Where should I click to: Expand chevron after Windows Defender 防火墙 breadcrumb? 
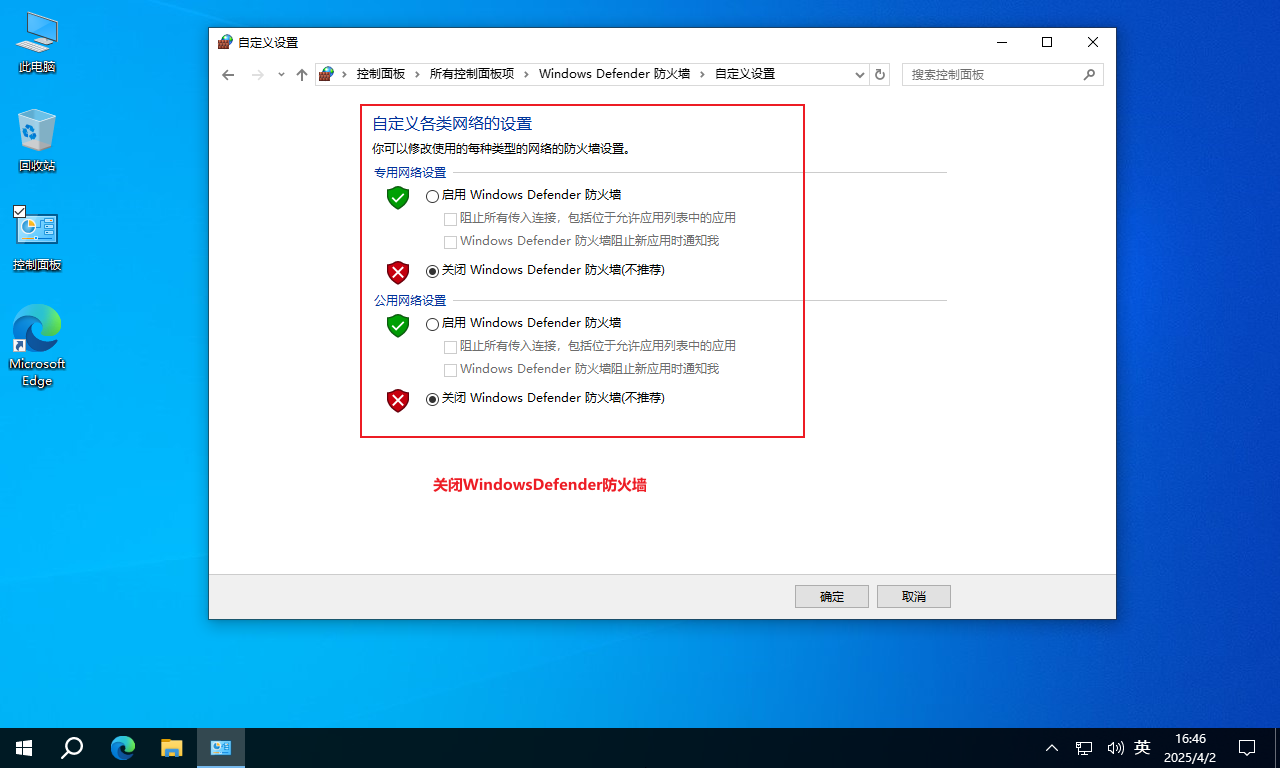[x=702, y=74]
